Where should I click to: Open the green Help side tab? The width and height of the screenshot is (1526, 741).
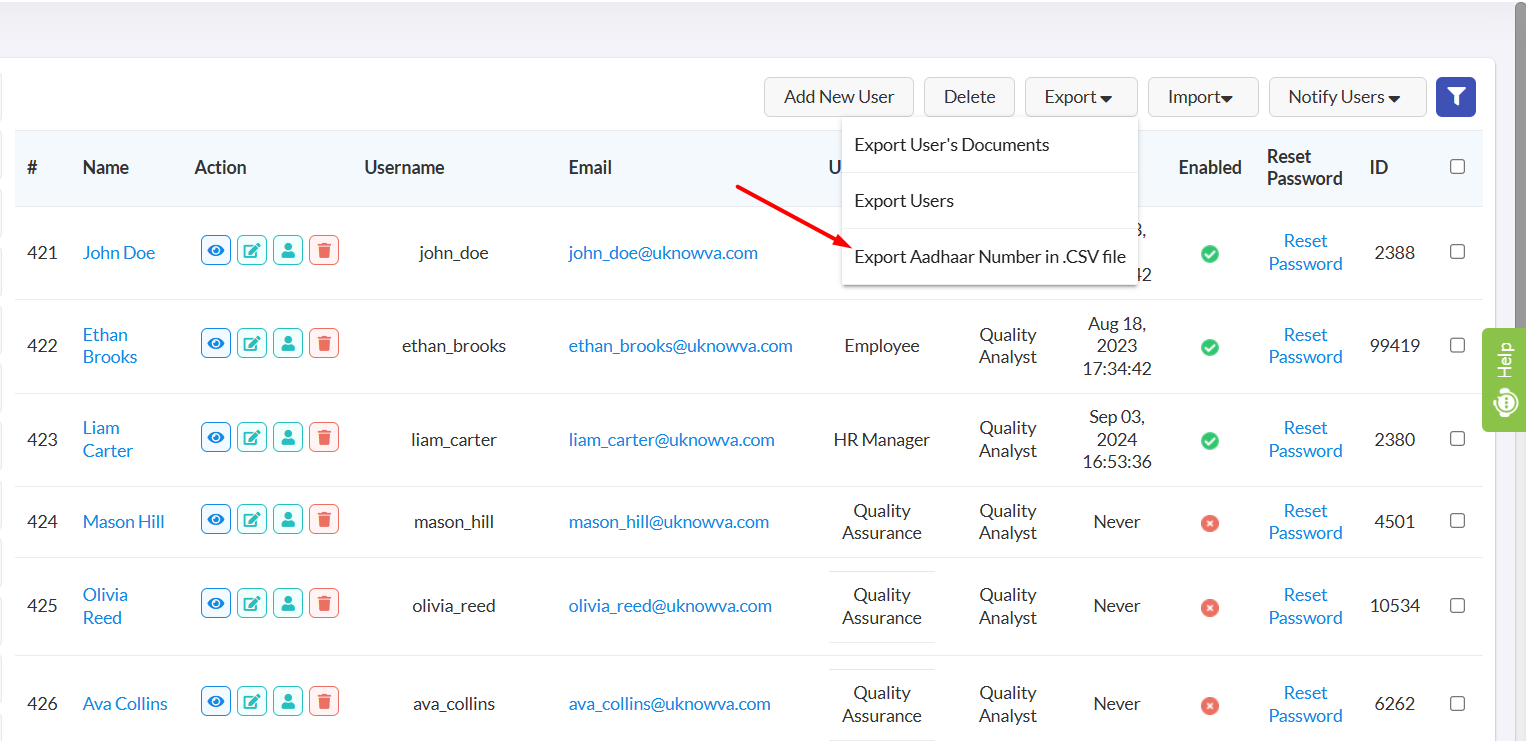click(1503, 380)
